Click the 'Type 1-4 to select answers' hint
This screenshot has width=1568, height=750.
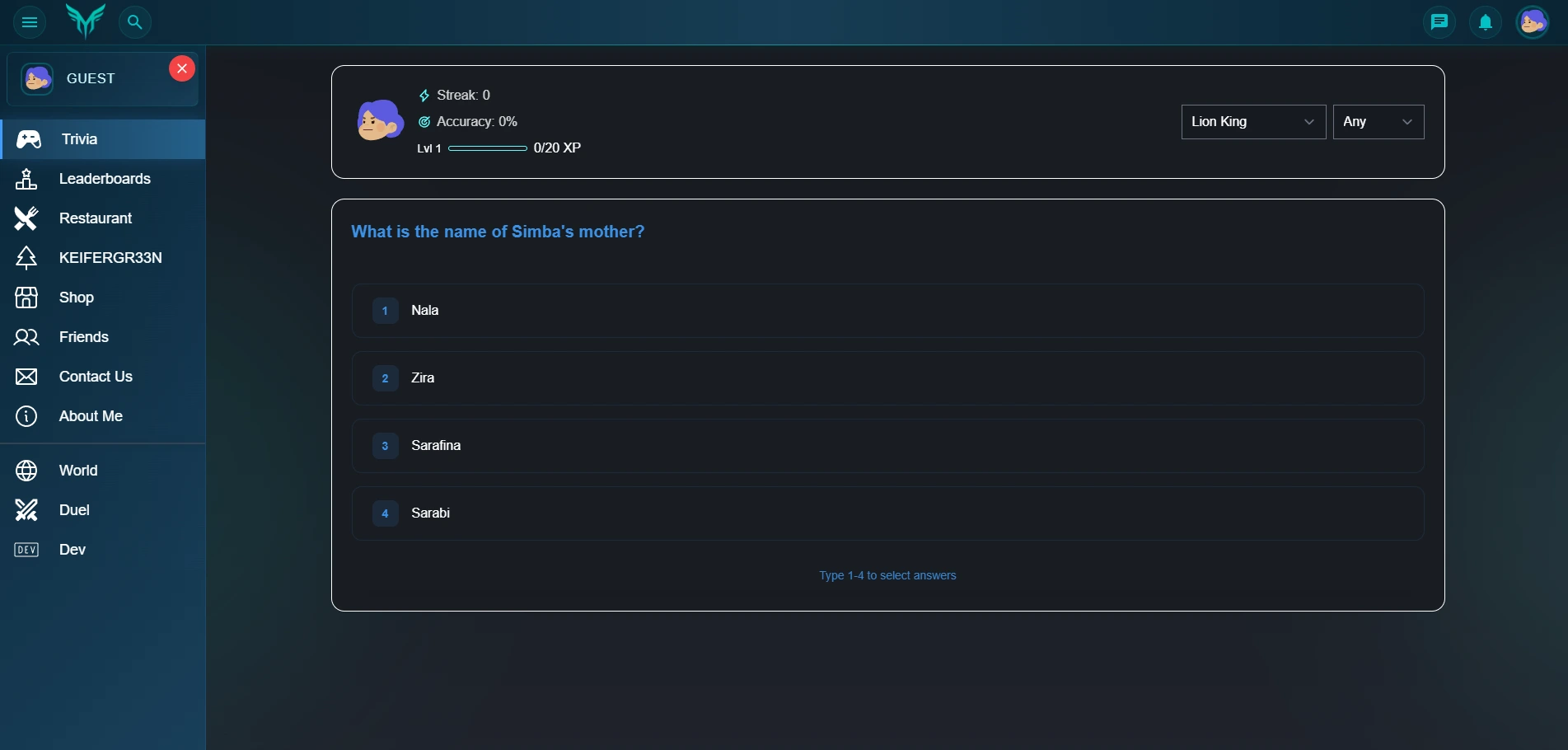[x=887, y=575]
